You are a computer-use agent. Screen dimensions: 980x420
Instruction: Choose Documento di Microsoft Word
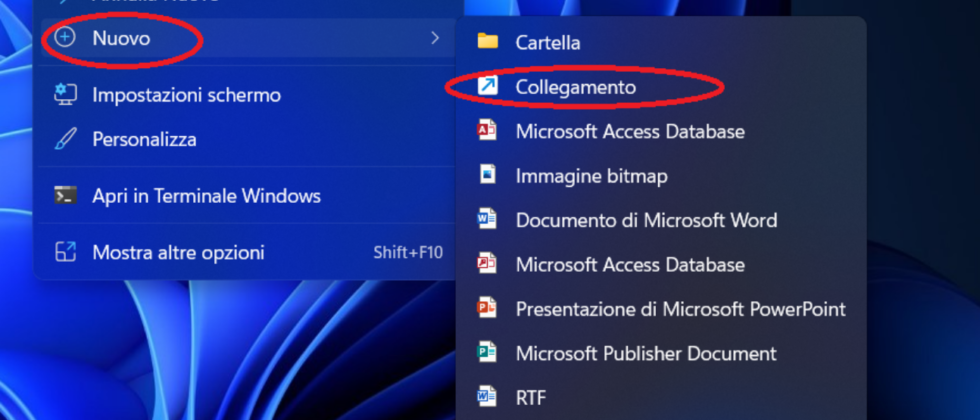pos(646,220)
